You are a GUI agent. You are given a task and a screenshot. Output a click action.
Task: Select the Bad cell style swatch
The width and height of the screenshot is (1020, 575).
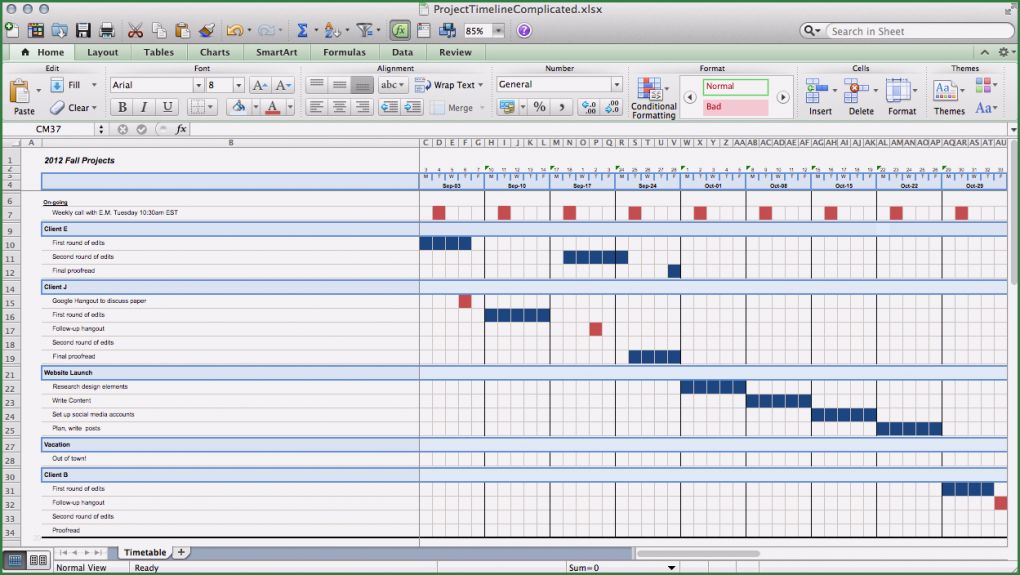pos(735,107)
